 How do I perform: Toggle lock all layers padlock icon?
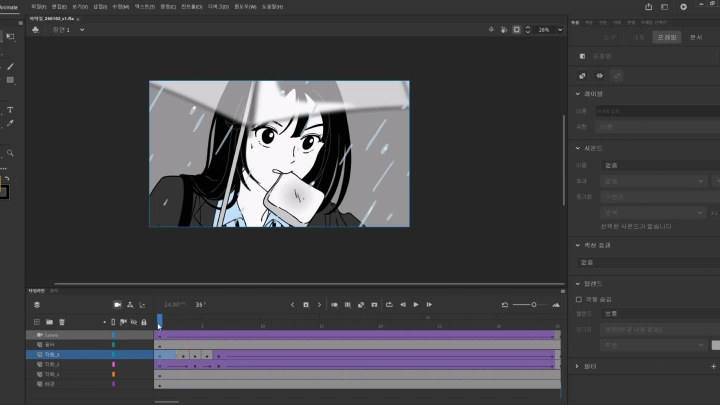pyautogui.click(x=145, y=322)
